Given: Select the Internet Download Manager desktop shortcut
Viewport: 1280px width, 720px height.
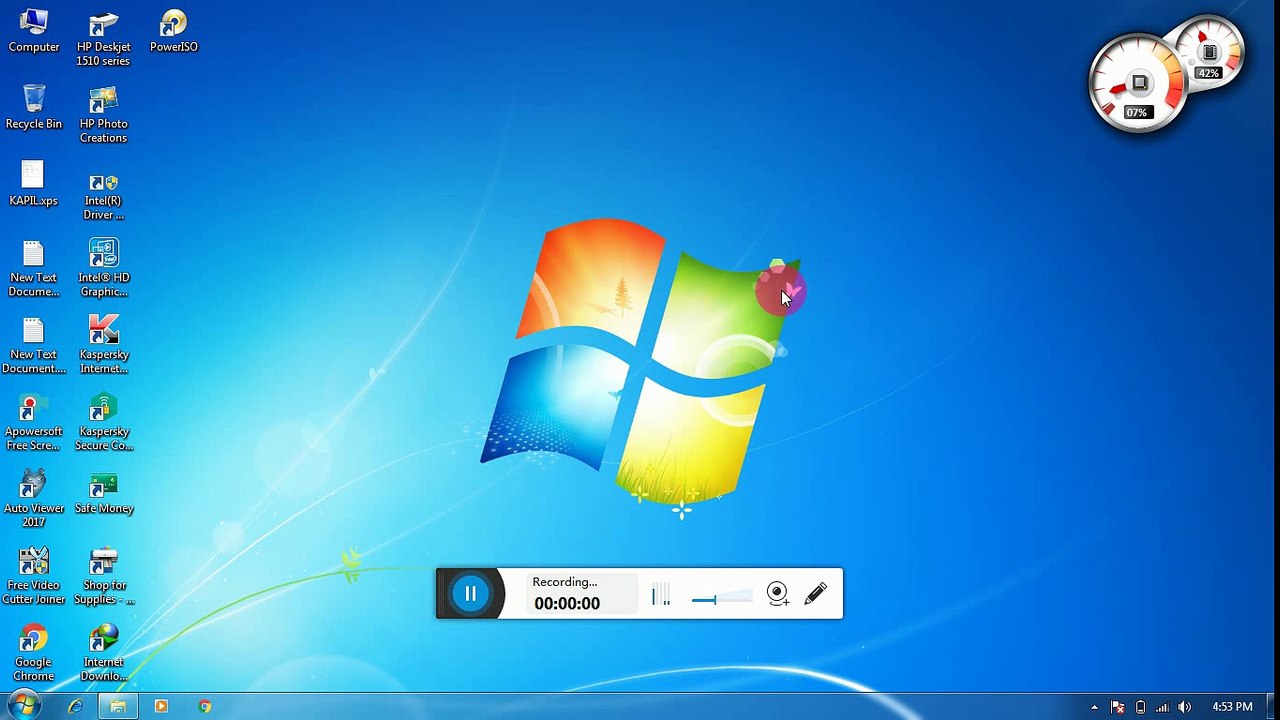Looking at the screenshot, I should (103, 653).
